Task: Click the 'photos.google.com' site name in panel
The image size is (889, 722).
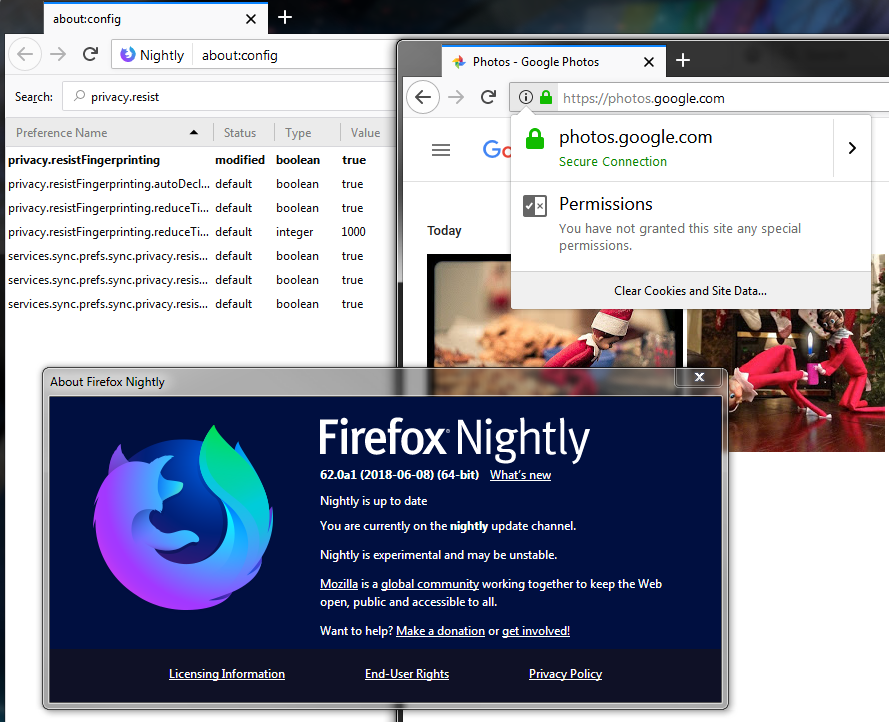Action: (636, 137)
